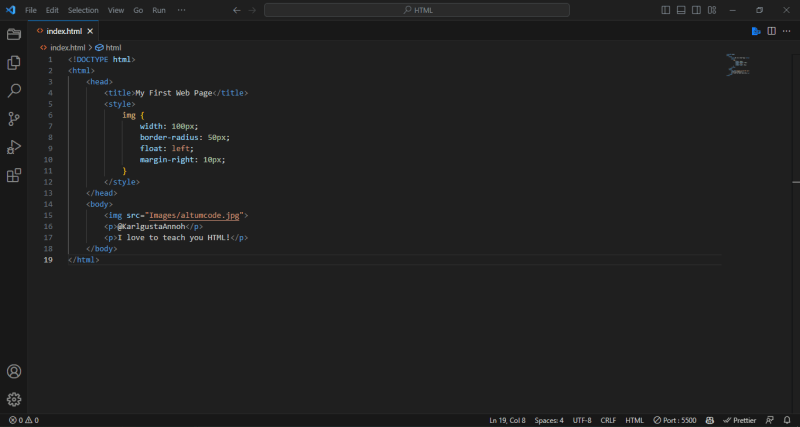Click the feedback person icon in status bar
Screen dimensions: 800x427
[x=770, y=420]
